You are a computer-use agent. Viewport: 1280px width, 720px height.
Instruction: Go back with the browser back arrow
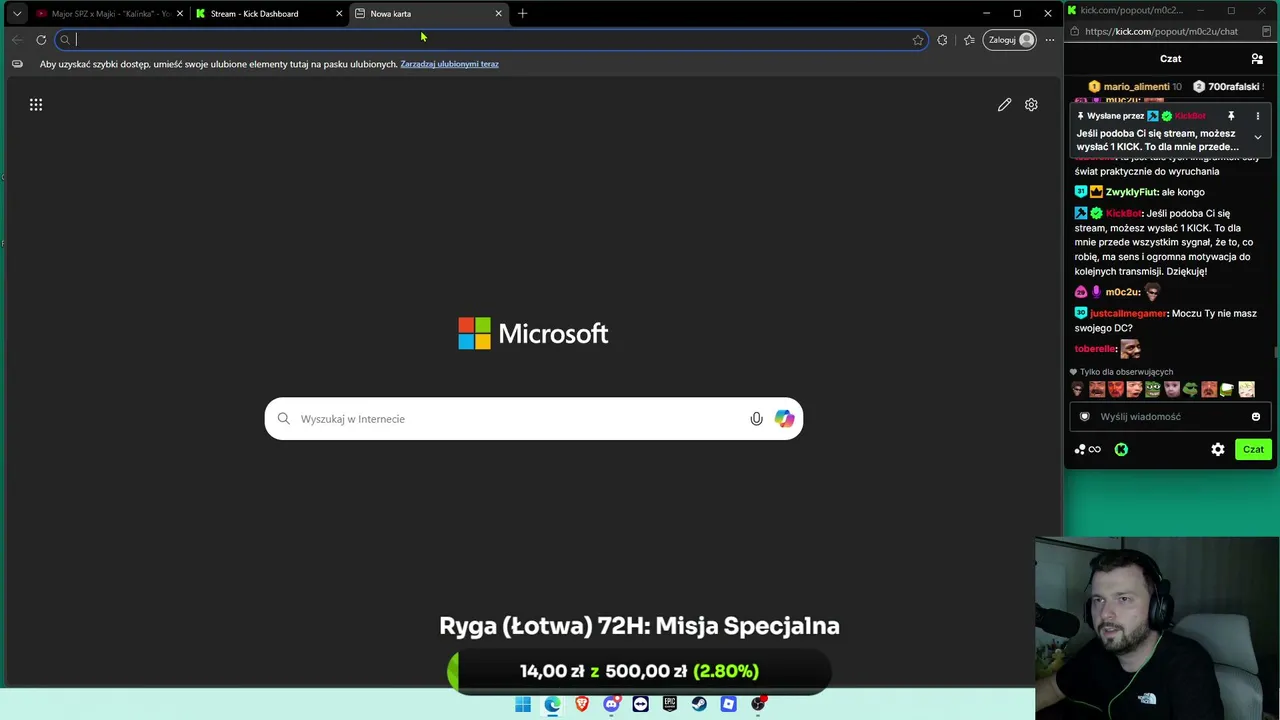(x=17, y=40)
